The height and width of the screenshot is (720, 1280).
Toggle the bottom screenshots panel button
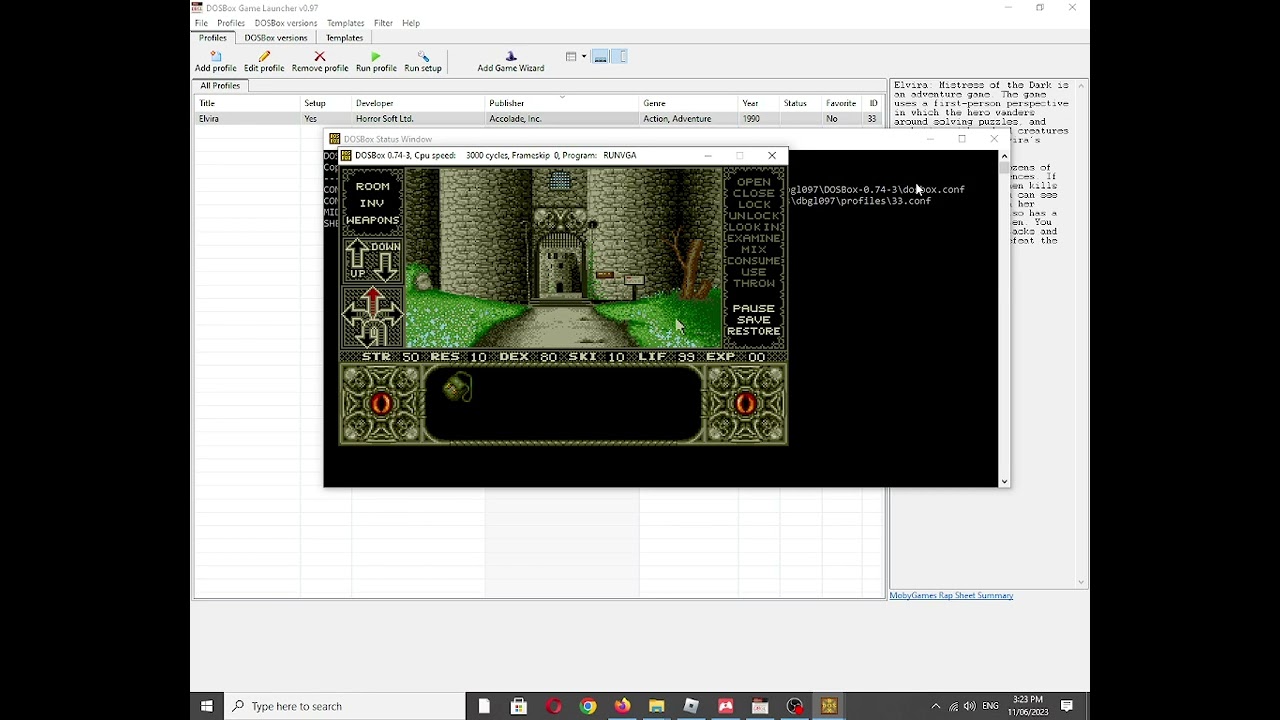[601, 57]
